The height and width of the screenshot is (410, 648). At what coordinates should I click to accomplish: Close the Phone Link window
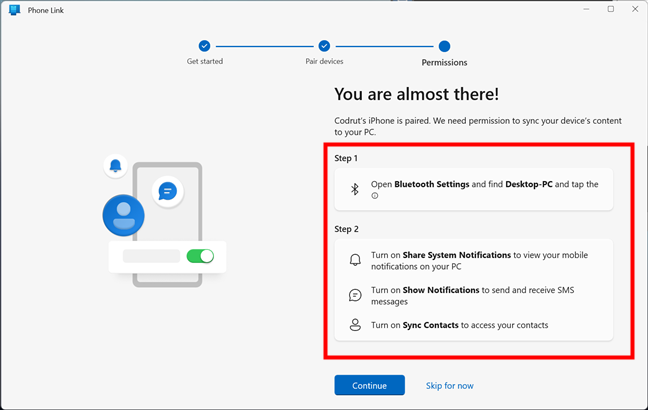(x=635, y=9)
